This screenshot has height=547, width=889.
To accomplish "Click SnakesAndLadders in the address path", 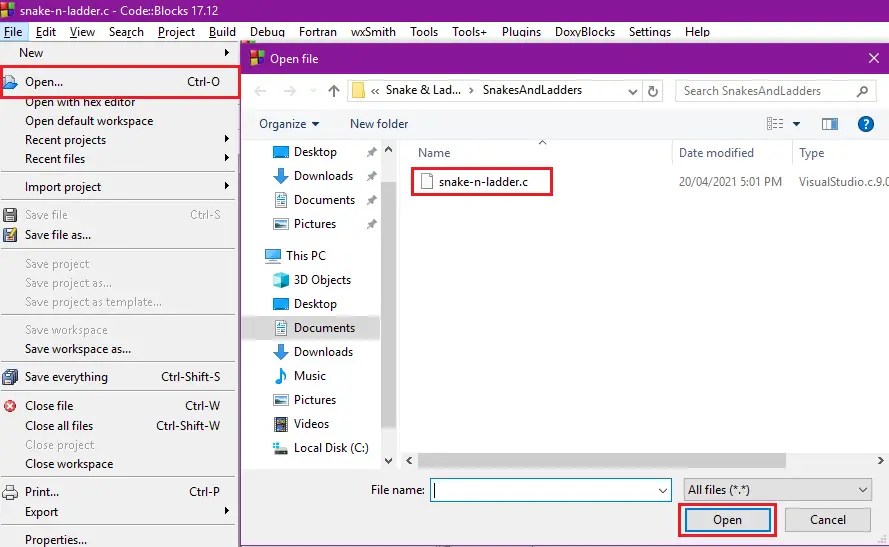I will (x=532, y=90).
